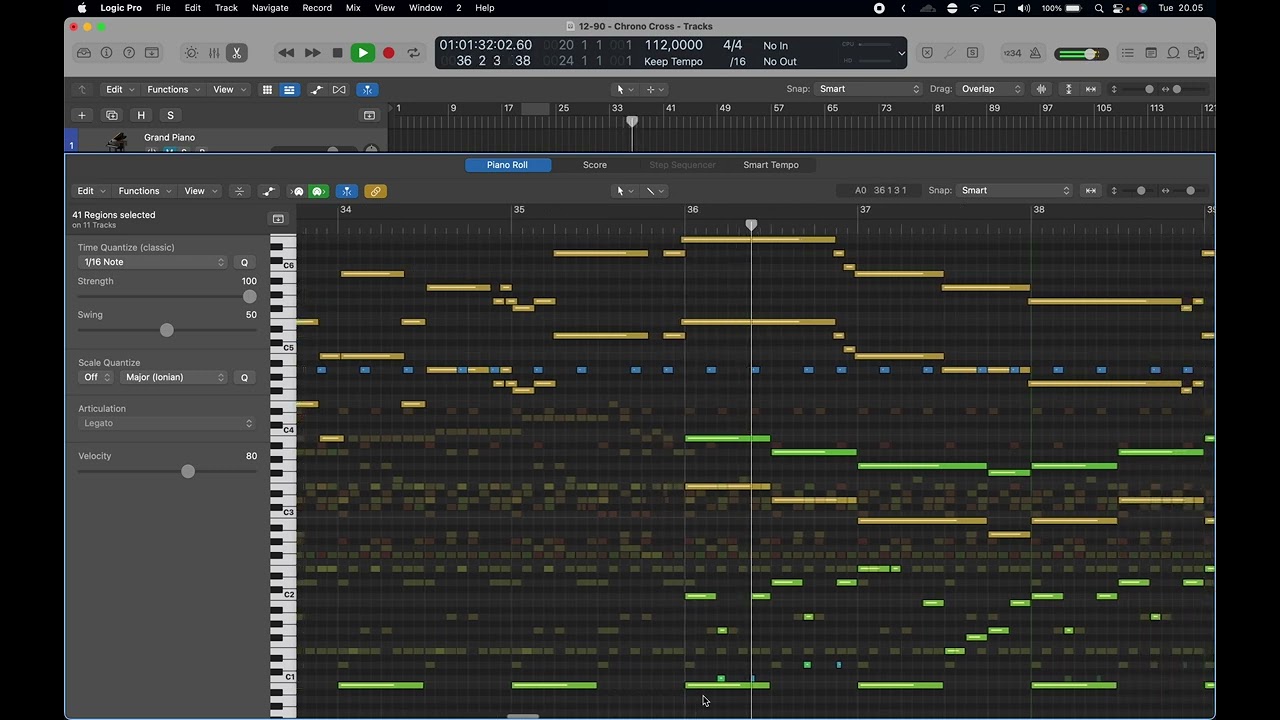The width and height of the screenshot is (1280, 720).
Task: Toggle Cycle mode in the transport
Action: point(413,53)
